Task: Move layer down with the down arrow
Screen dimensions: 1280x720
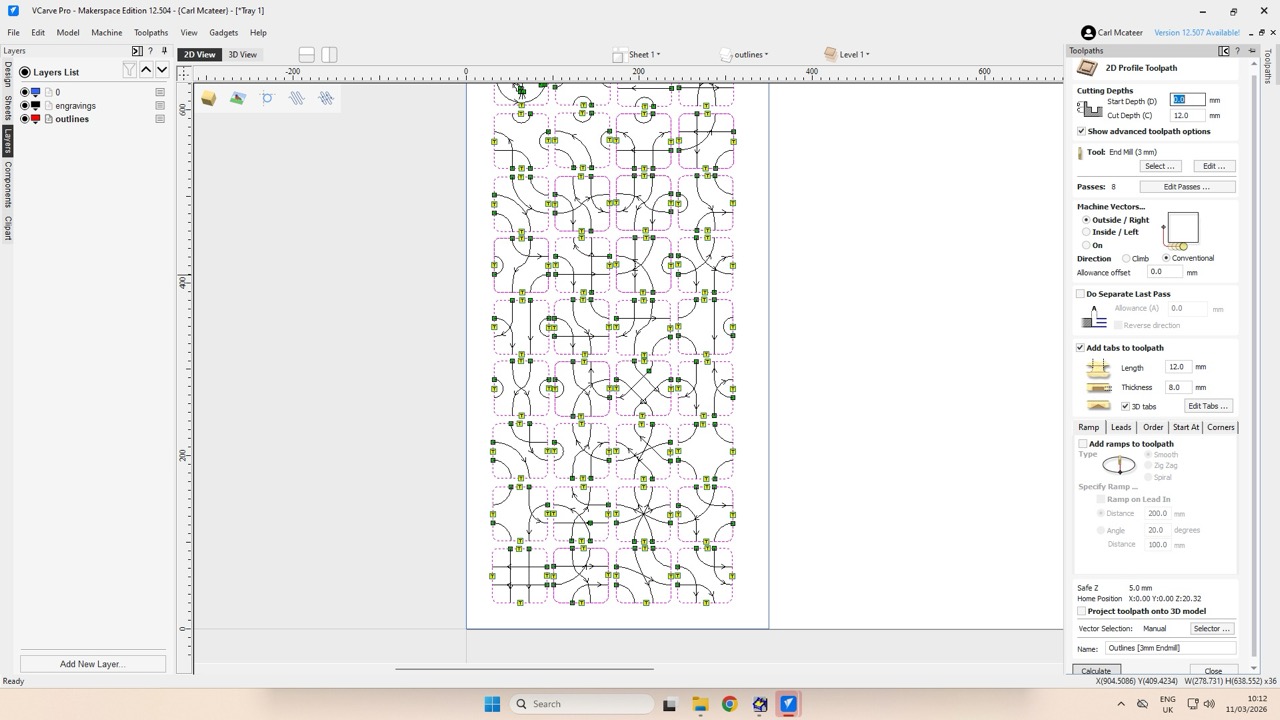Action: (x=162, y=70)
